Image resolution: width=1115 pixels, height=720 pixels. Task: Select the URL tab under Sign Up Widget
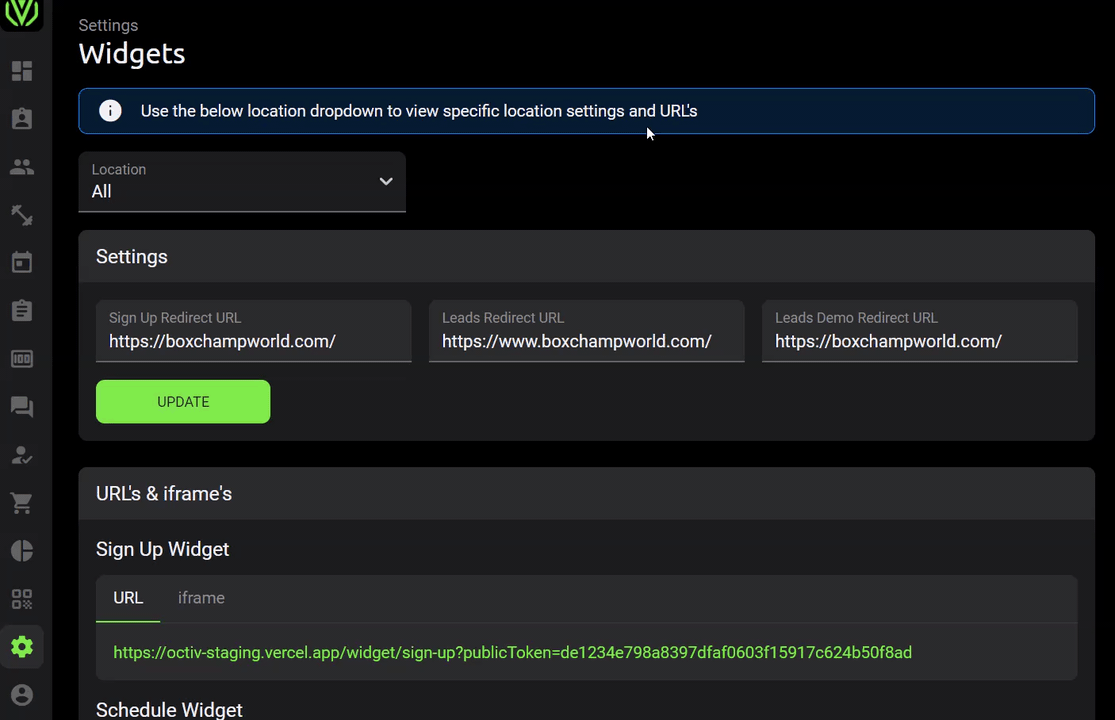pos(128,598)
